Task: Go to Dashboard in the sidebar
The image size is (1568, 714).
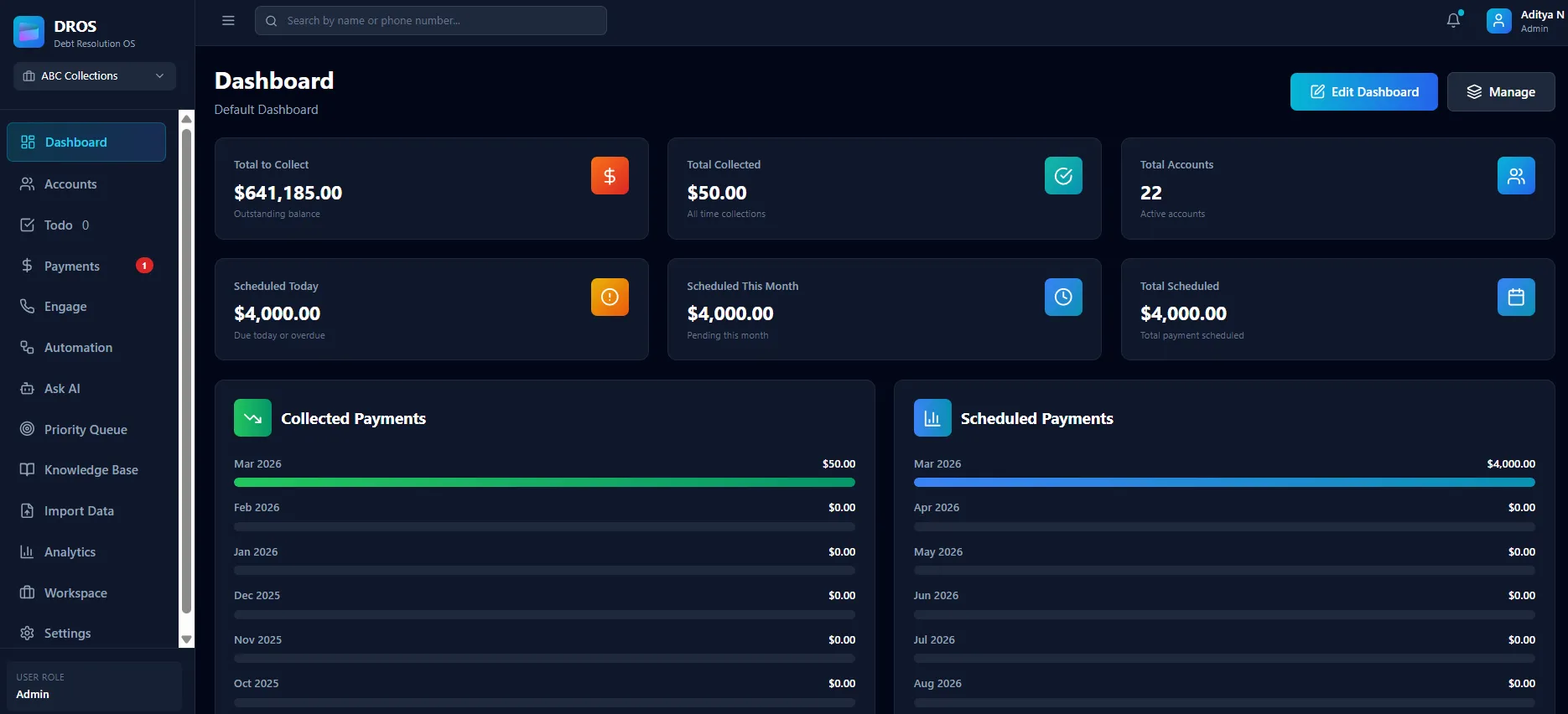Action: tap(86, 142)
